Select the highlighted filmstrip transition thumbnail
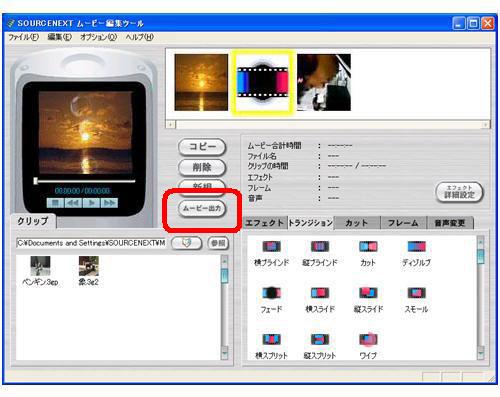This screenshot has width=500, height=397. [263, 83]
